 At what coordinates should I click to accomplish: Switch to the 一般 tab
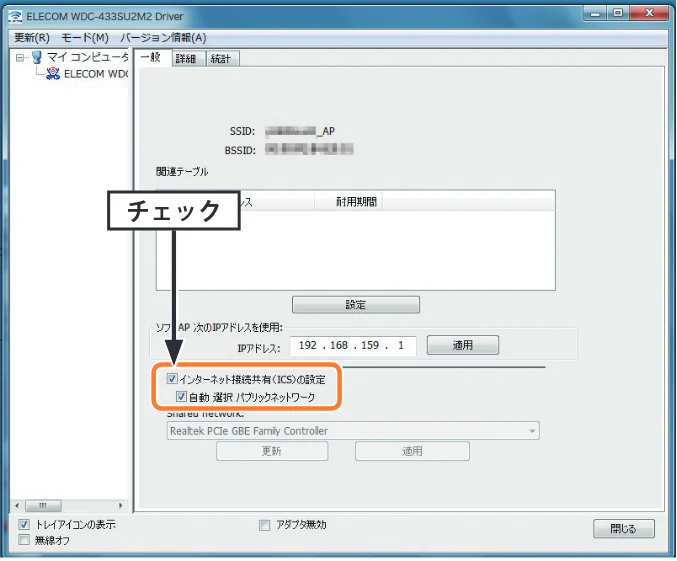pyautogui.click(x=151, y=57)
